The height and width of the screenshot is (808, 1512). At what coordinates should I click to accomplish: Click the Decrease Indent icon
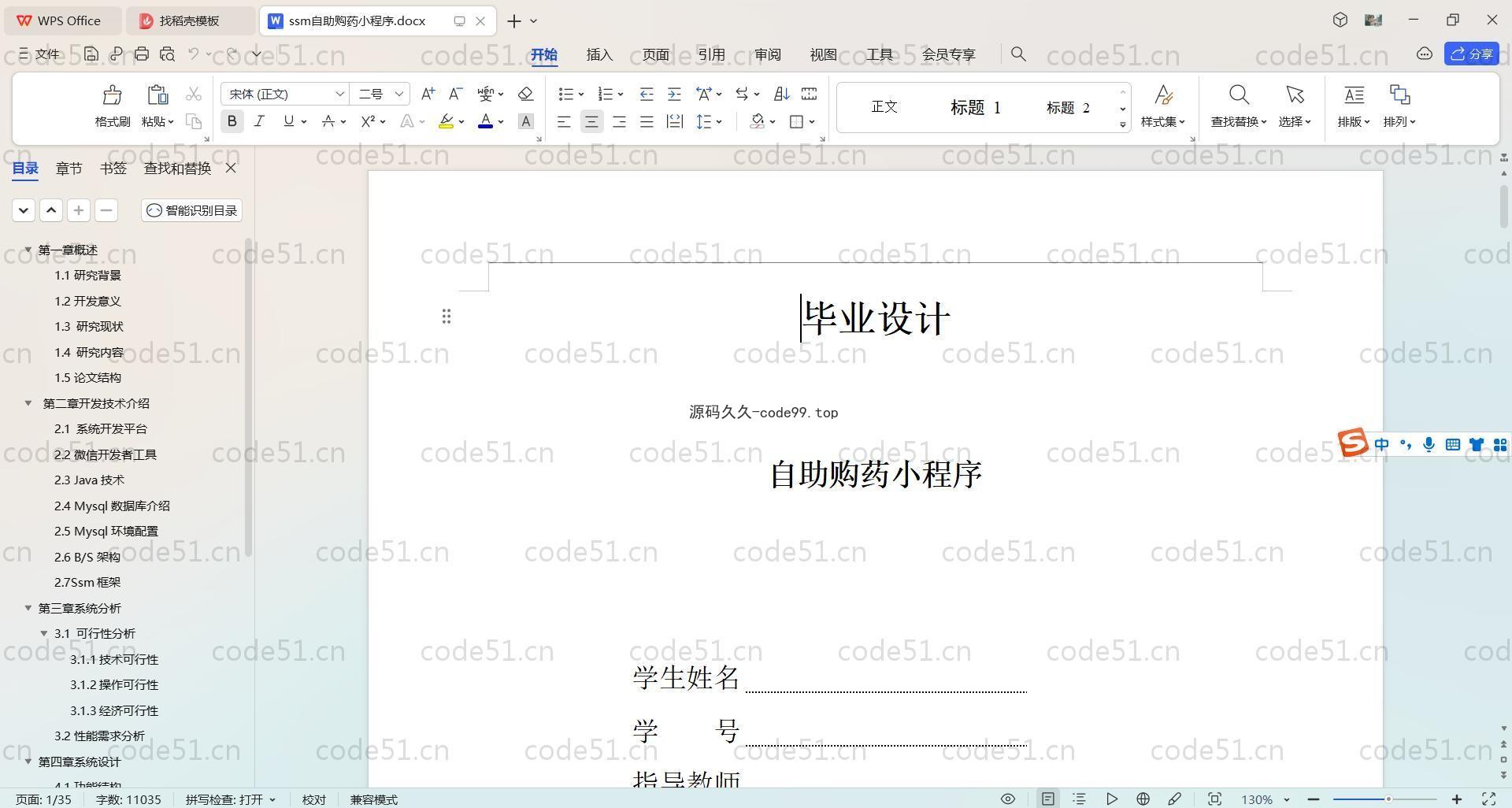point(647,94)
